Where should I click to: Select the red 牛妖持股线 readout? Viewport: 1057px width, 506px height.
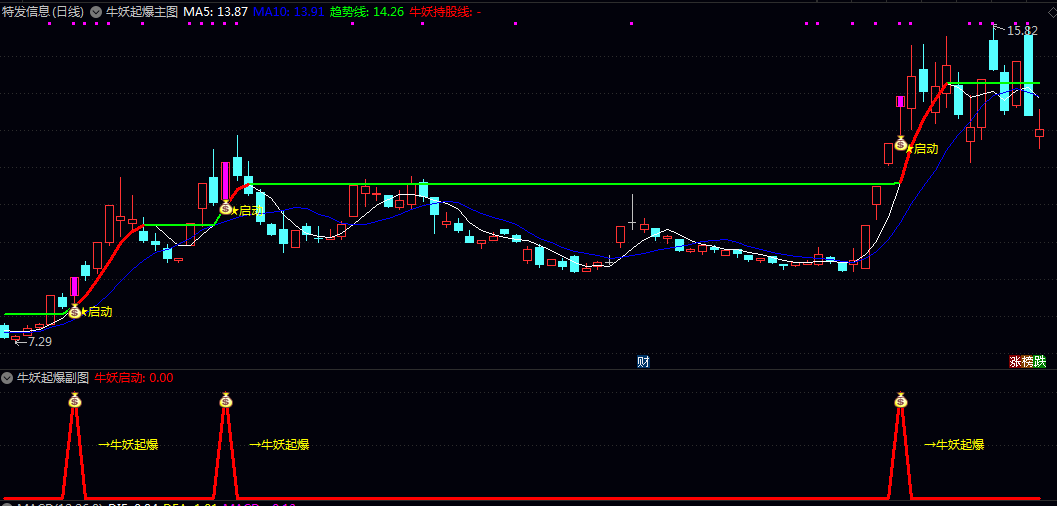tap(445, 11)
